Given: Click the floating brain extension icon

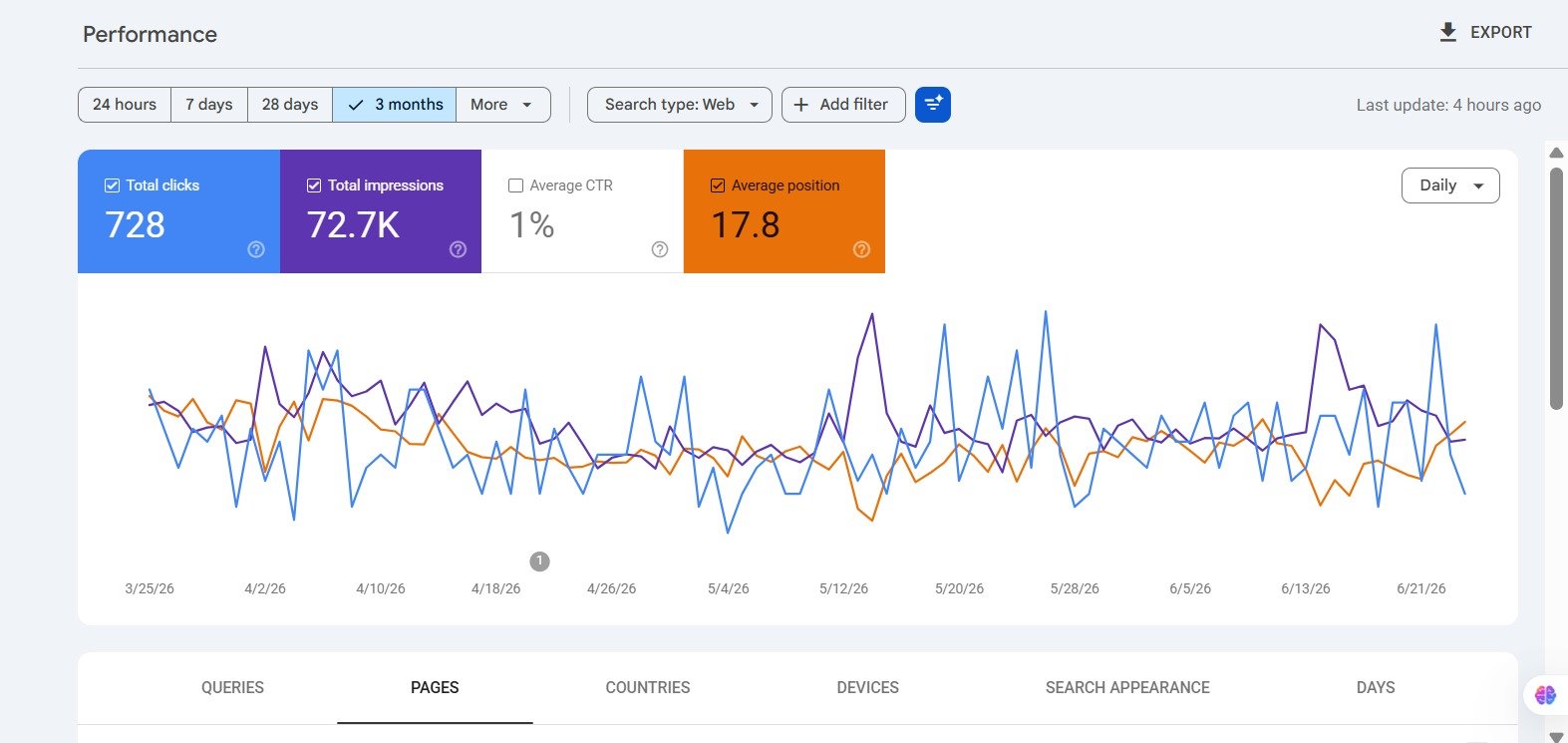Looking at the screenshot, I should click(x=1545, y=695).
